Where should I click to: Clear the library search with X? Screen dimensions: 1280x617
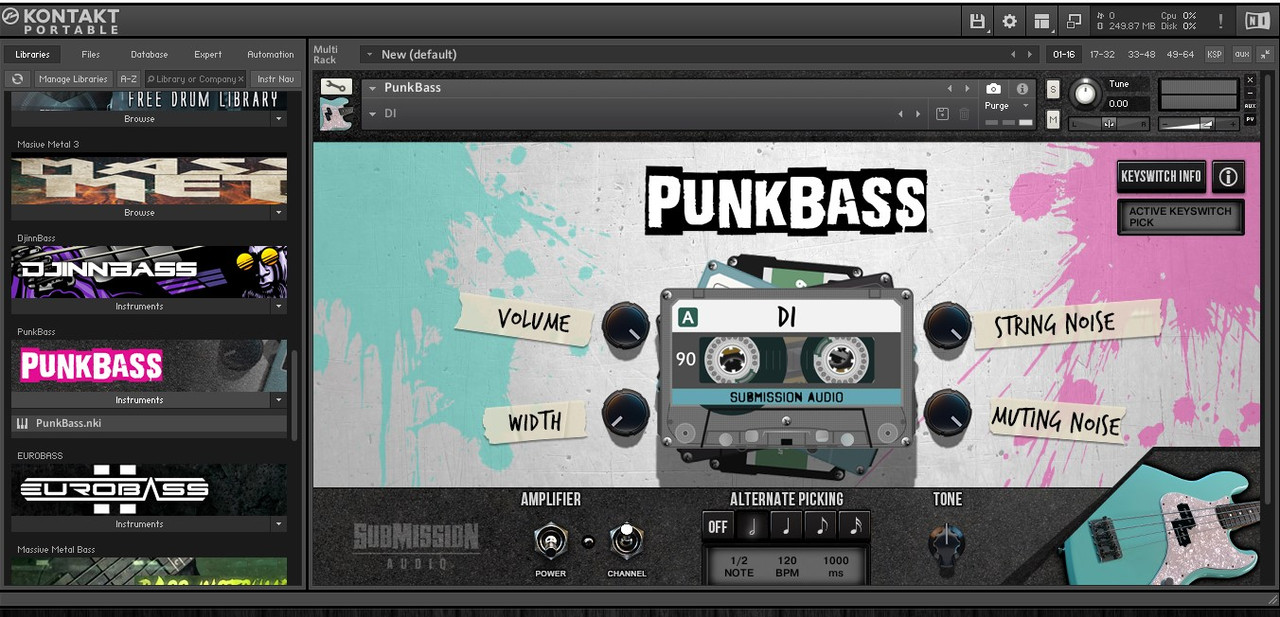pyautogui.click(x=240, y=79)
